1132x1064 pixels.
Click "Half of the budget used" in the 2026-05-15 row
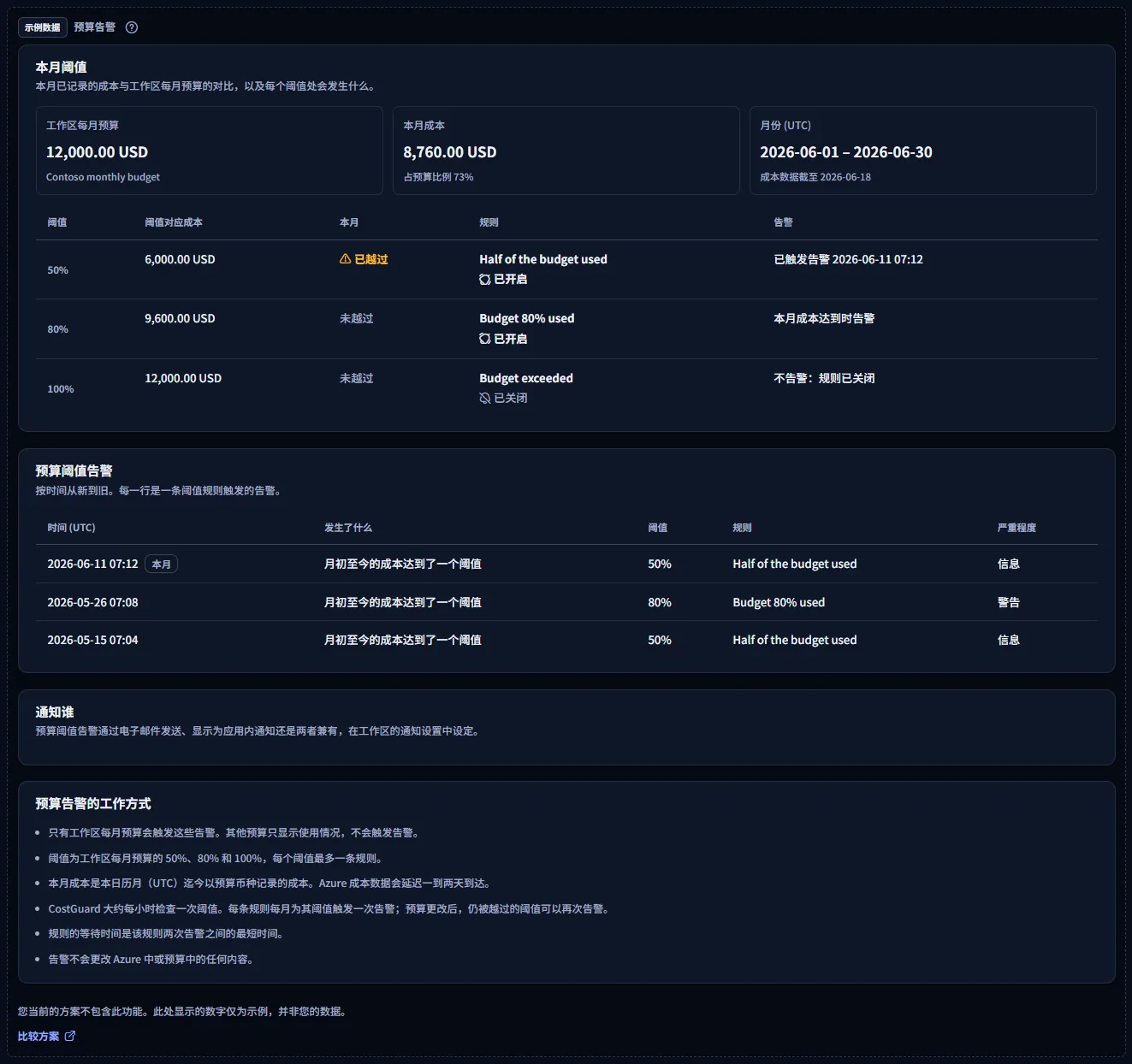794,640
